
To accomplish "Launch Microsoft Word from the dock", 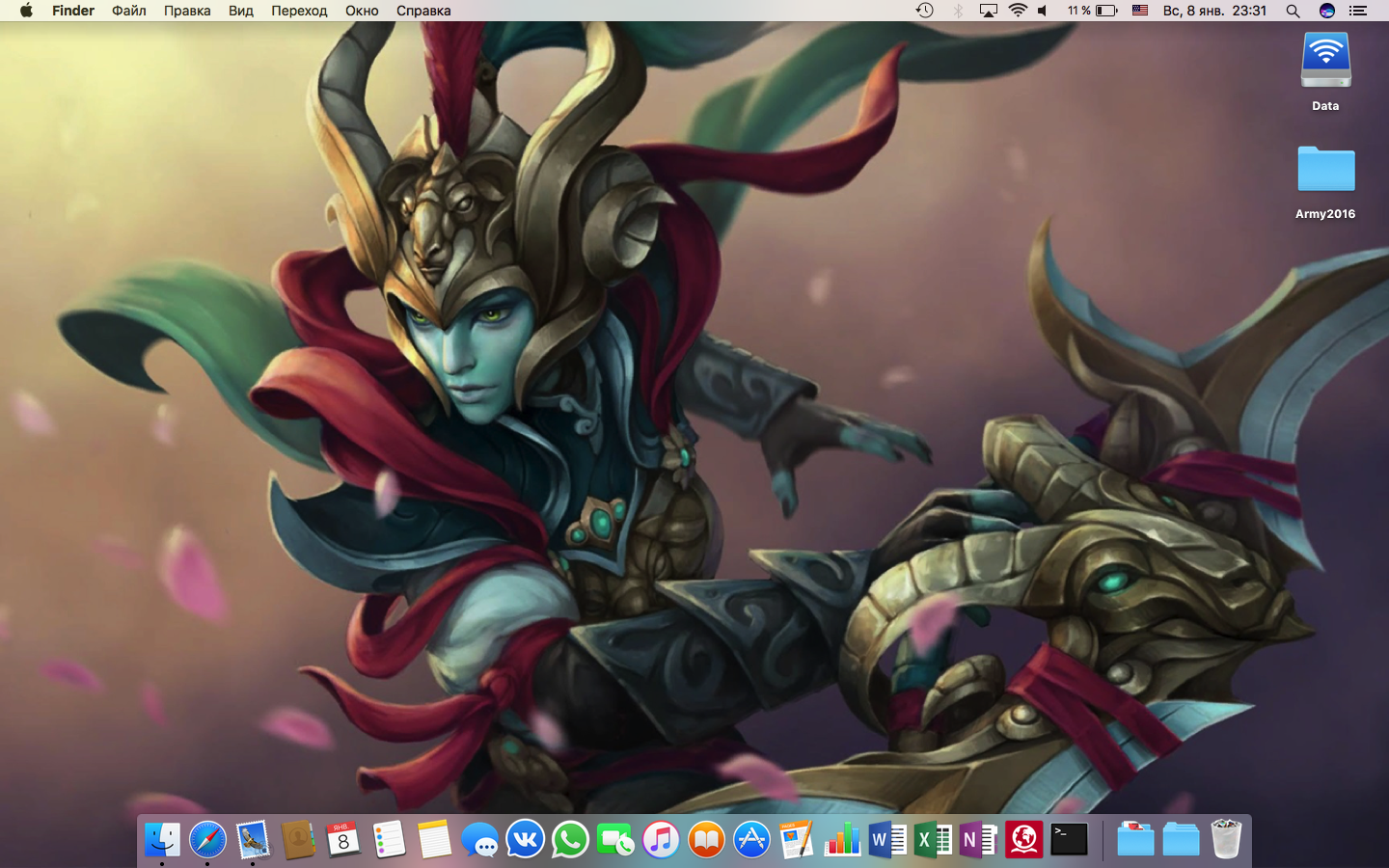I will (887, 840).
